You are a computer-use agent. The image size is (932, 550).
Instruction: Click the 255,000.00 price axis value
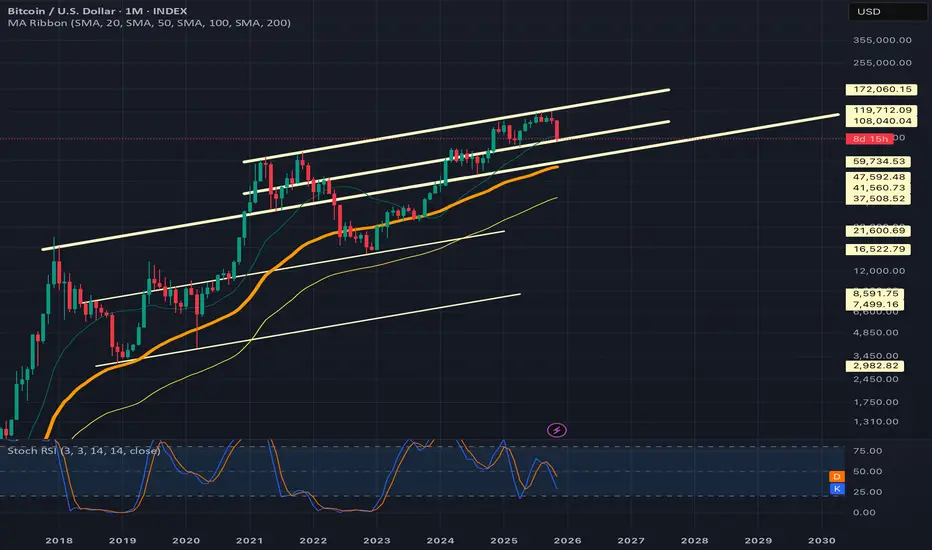(x=882, y=63)
